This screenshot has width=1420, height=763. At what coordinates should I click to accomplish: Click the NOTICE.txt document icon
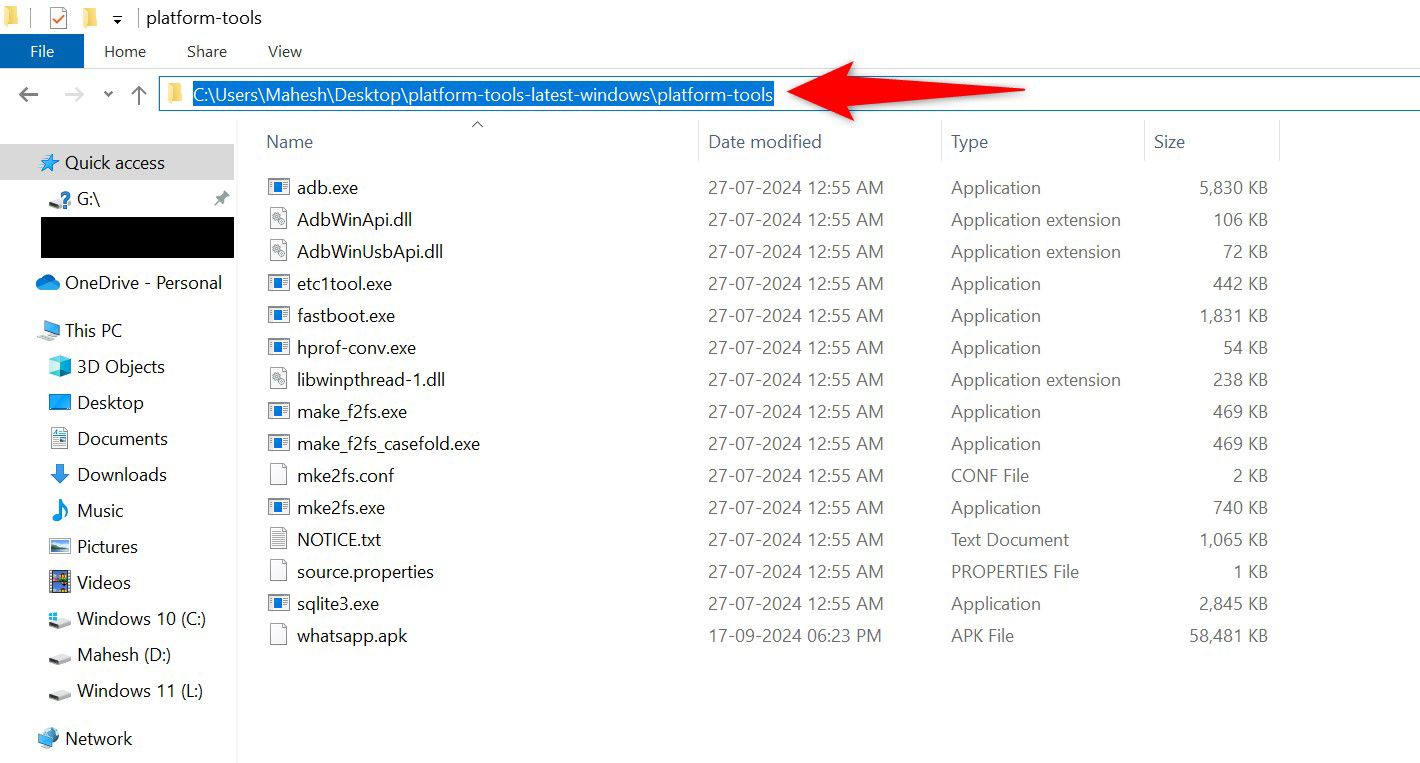(278, 539)
